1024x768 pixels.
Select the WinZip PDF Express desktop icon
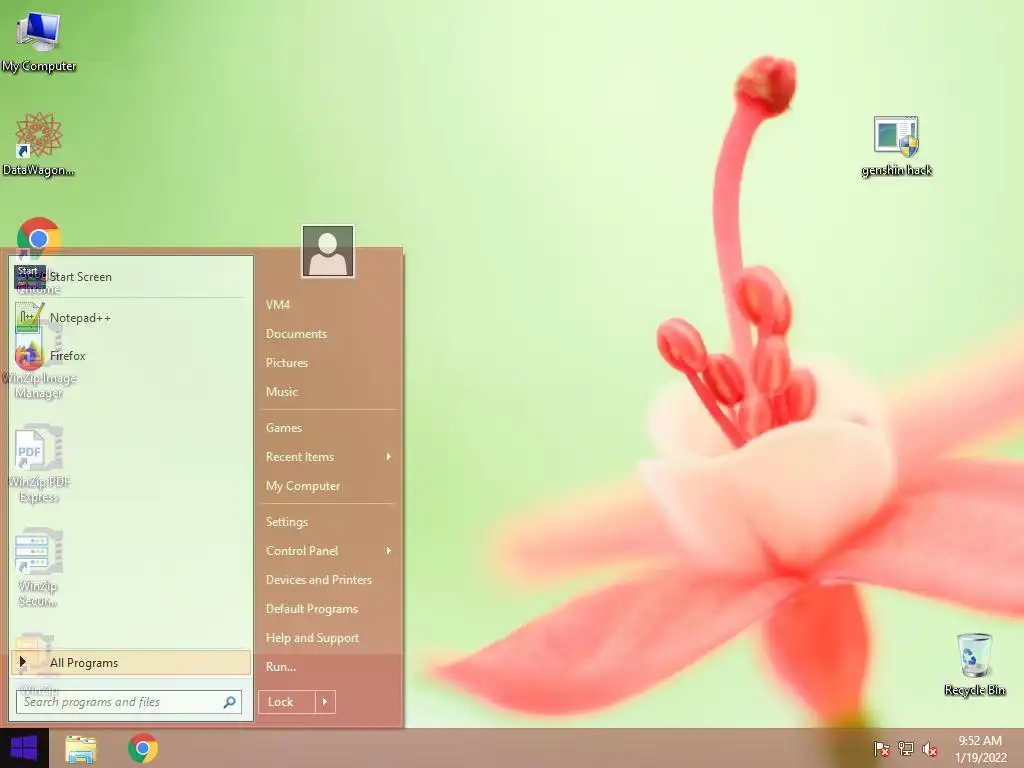click(x=39, y=464)
